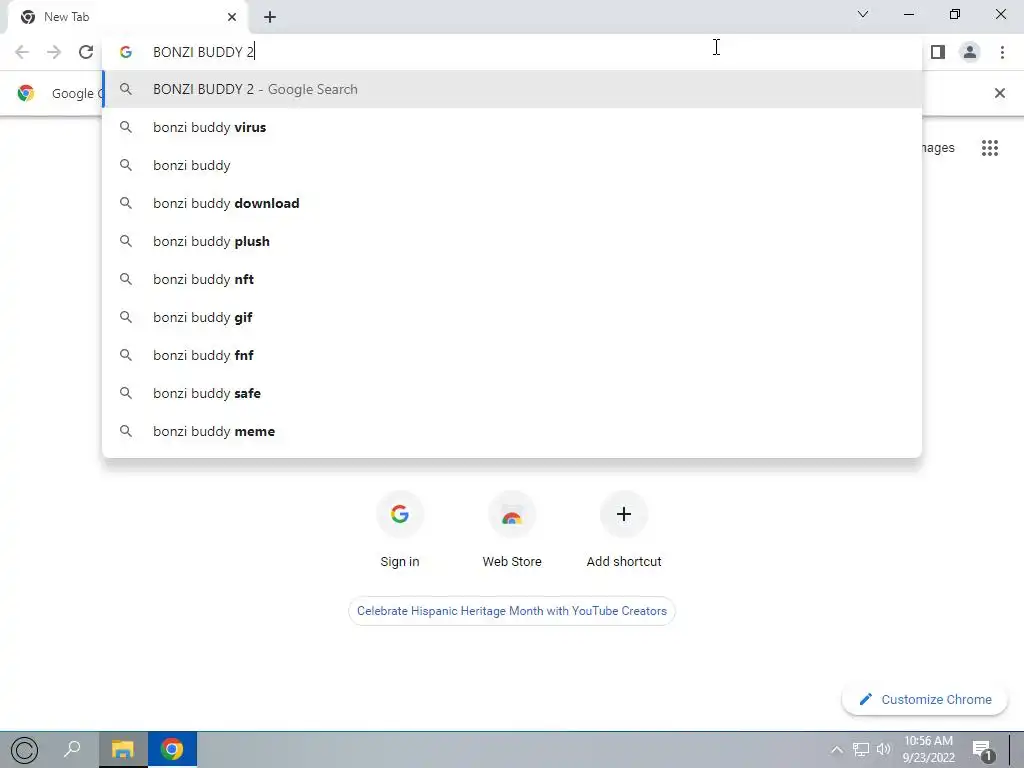Image resolution: width=1024 pixels, height=768 pixels.
Task: Open the Images link
Action: [938, 148]
